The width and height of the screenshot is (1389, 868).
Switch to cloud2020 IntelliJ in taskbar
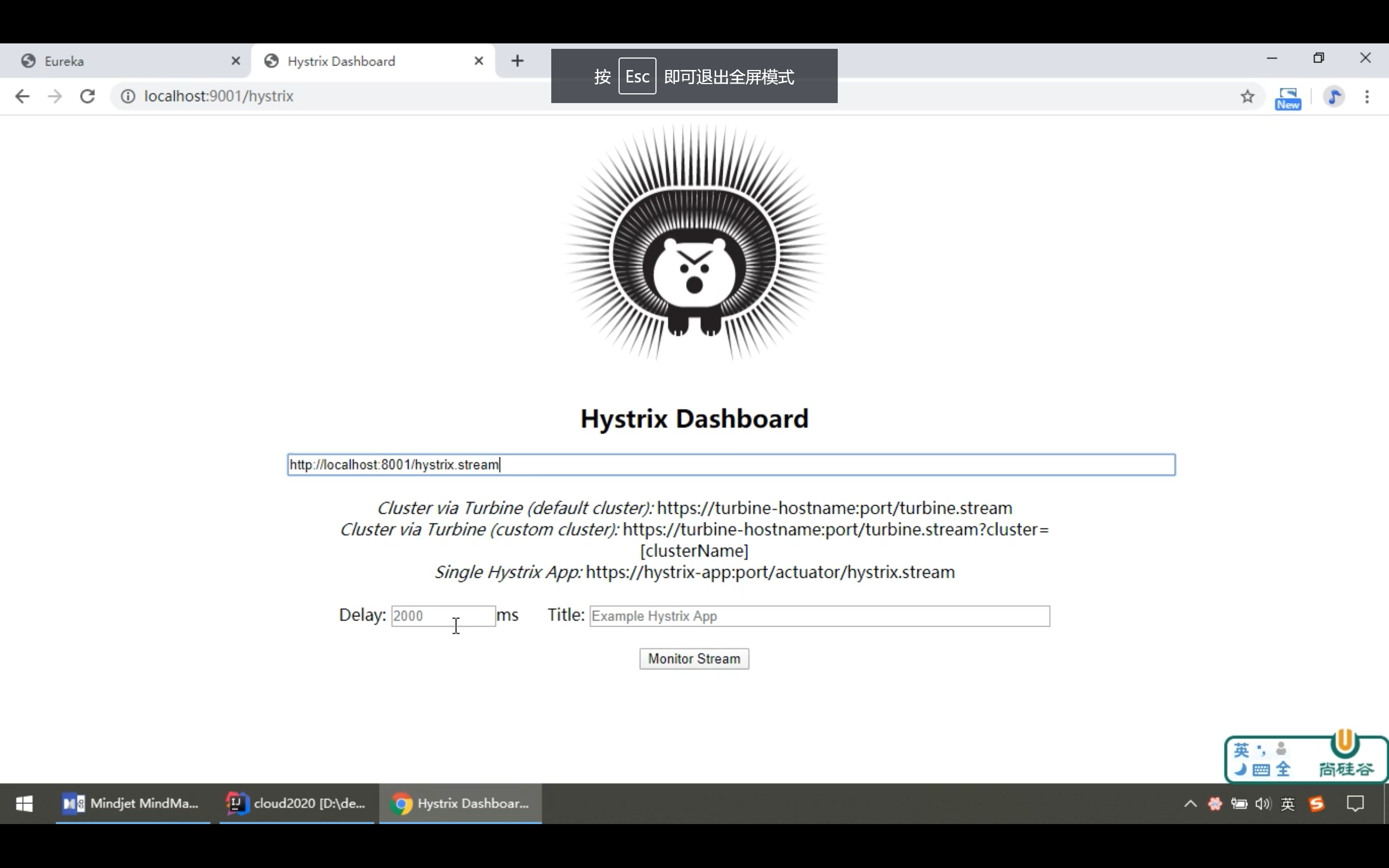point(296,803)
